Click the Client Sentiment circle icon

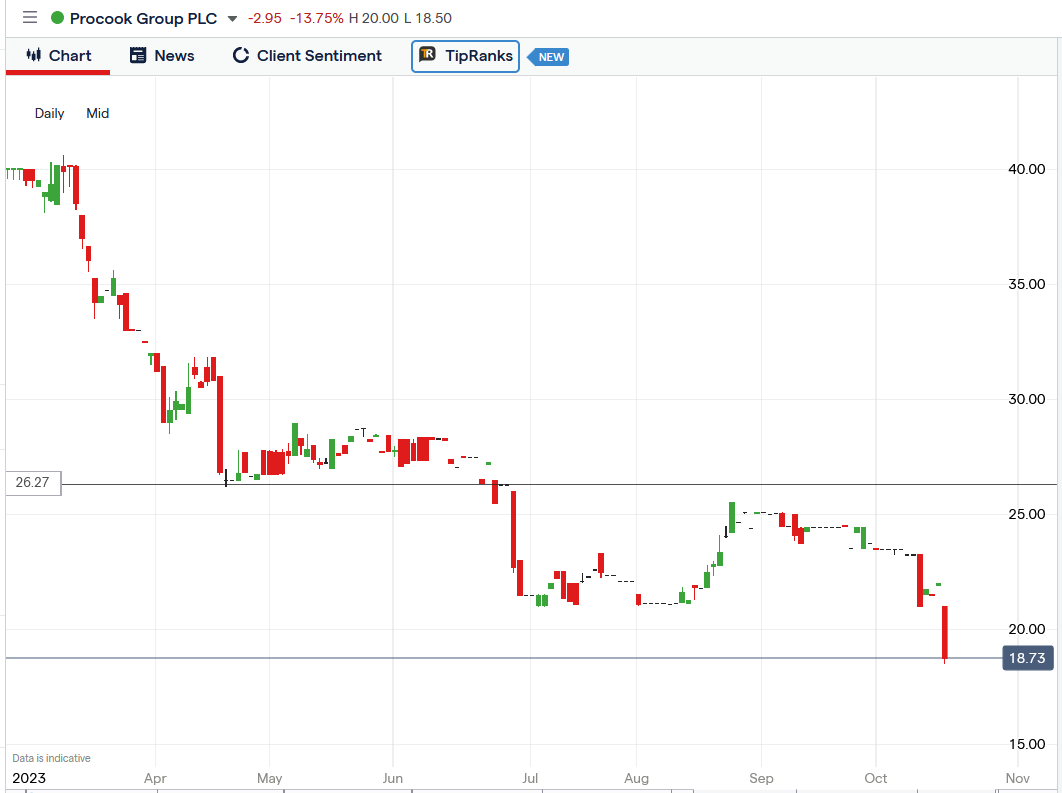[x=240, y=56]
